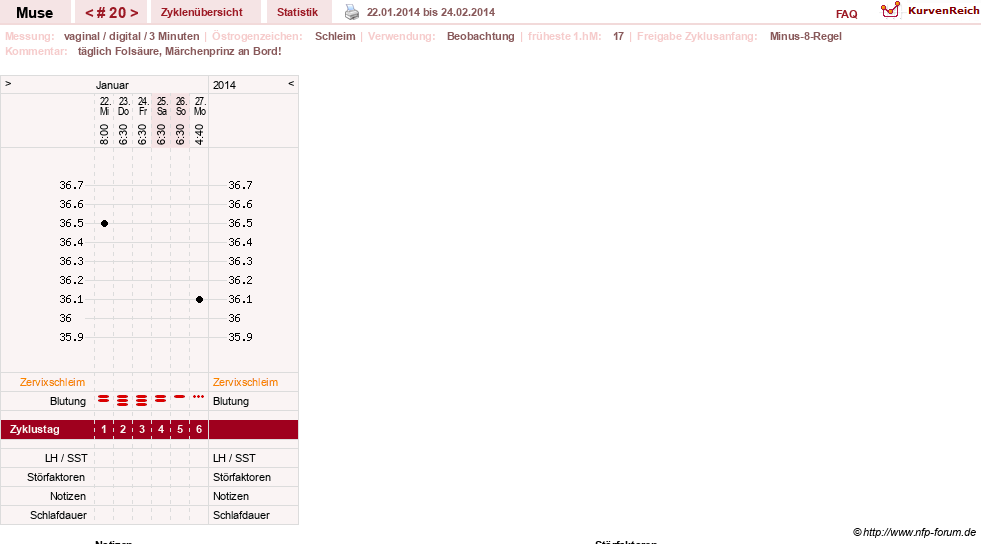Click the left Schlafdauer row label

(58, 515)
